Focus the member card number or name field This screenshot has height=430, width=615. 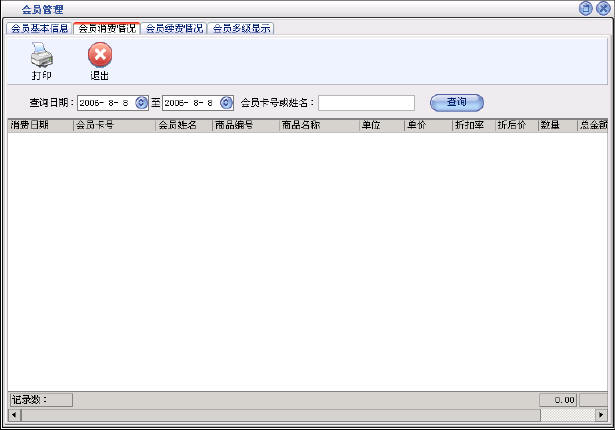click(x=366, y=102)
